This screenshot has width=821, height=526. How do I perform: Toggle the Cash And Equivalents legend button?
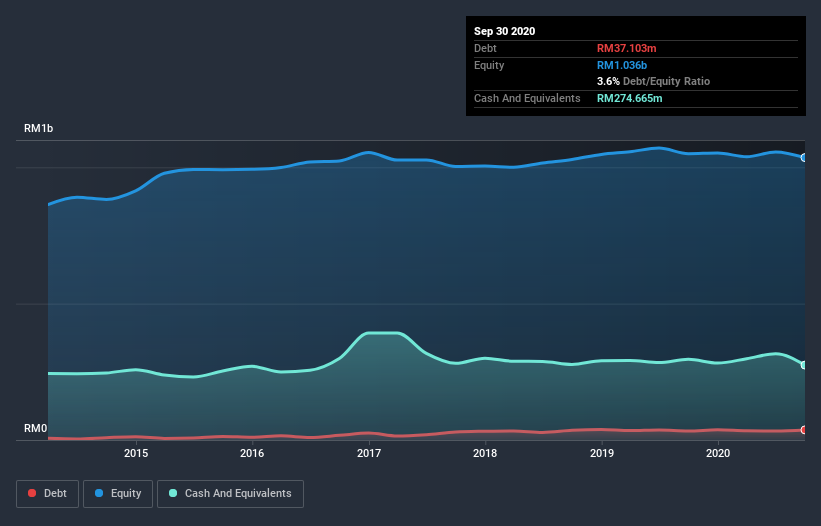[x=230, y=494]
